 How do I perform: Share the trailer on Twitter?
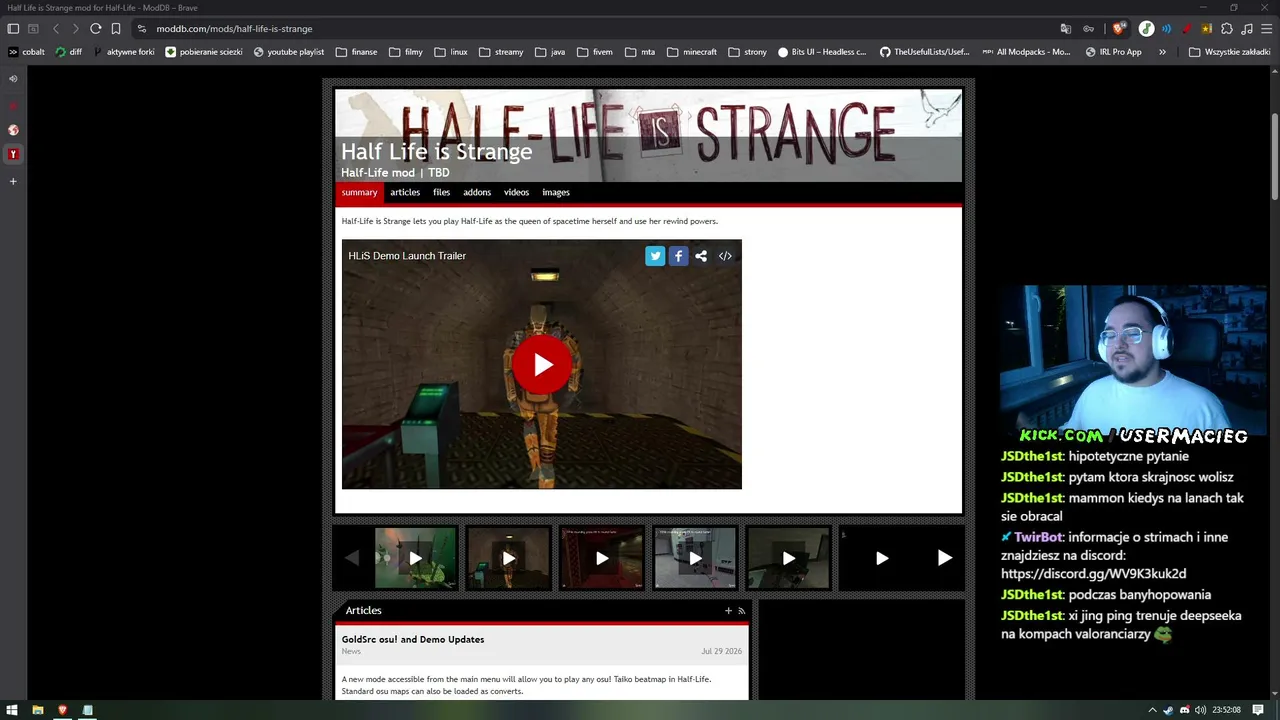point(655,256)
